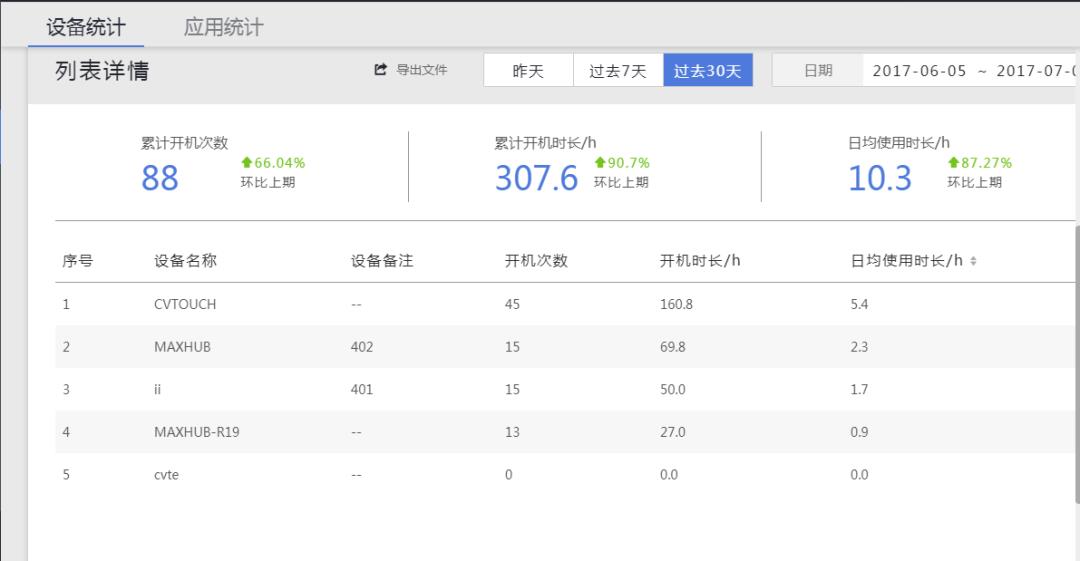Click 开机次数 column header
The width and height of the screenshot is (1080, 561).
tap(536, 261)
